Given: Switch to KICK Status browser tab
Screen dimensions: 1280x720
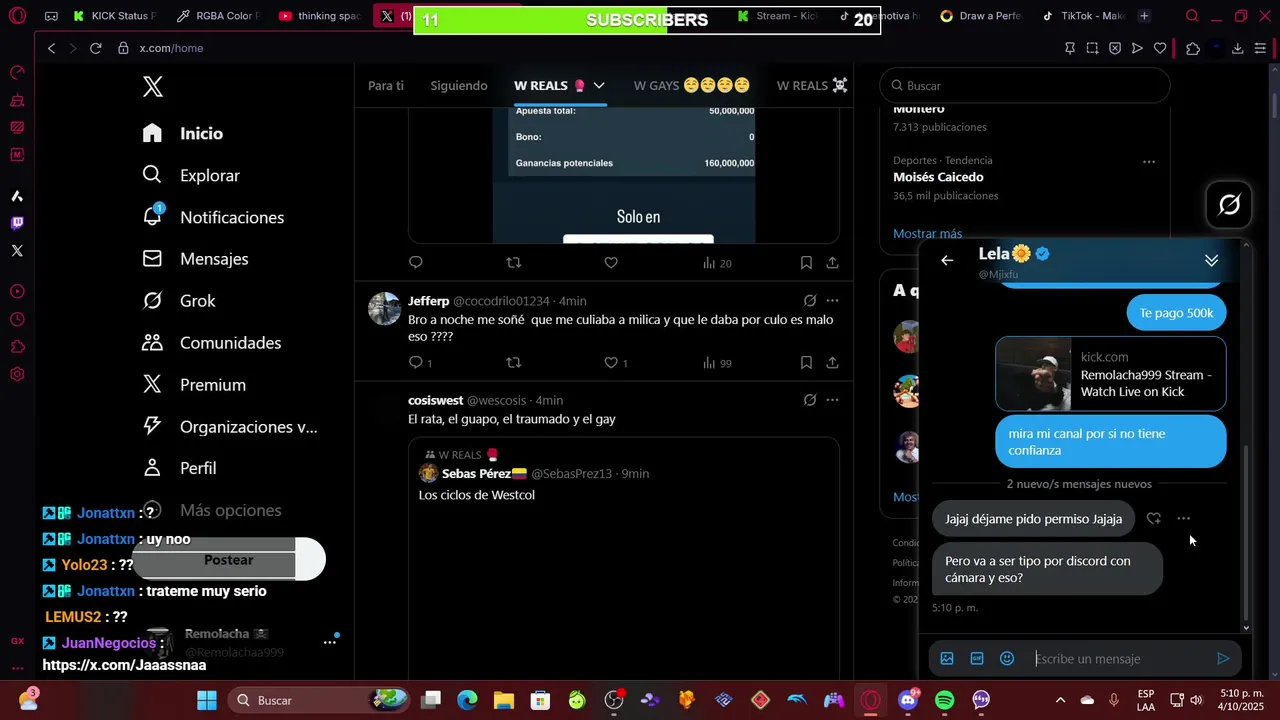Looking at the screenshot, I should click(114, 16).
